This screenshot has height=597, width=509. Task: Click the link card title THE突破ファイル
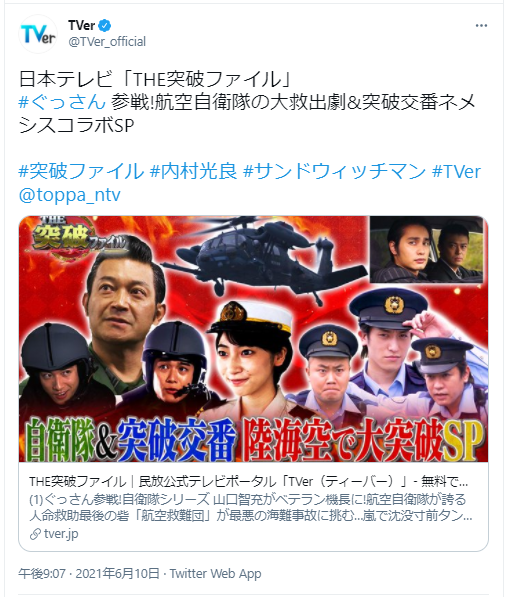[77, 482]
